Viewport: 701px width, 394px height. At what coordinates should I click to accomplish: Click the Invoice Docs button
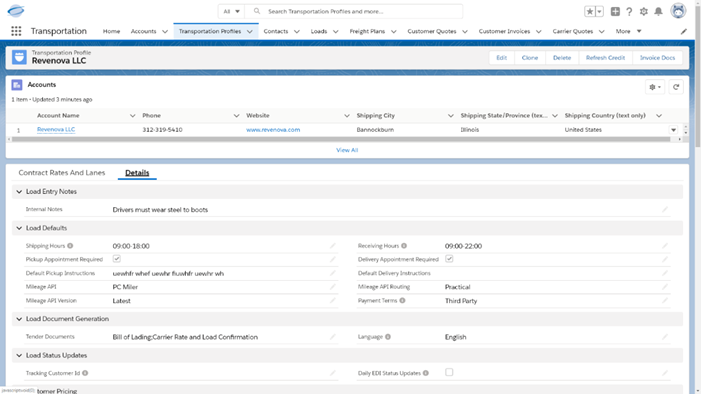(x=657, y=58)
